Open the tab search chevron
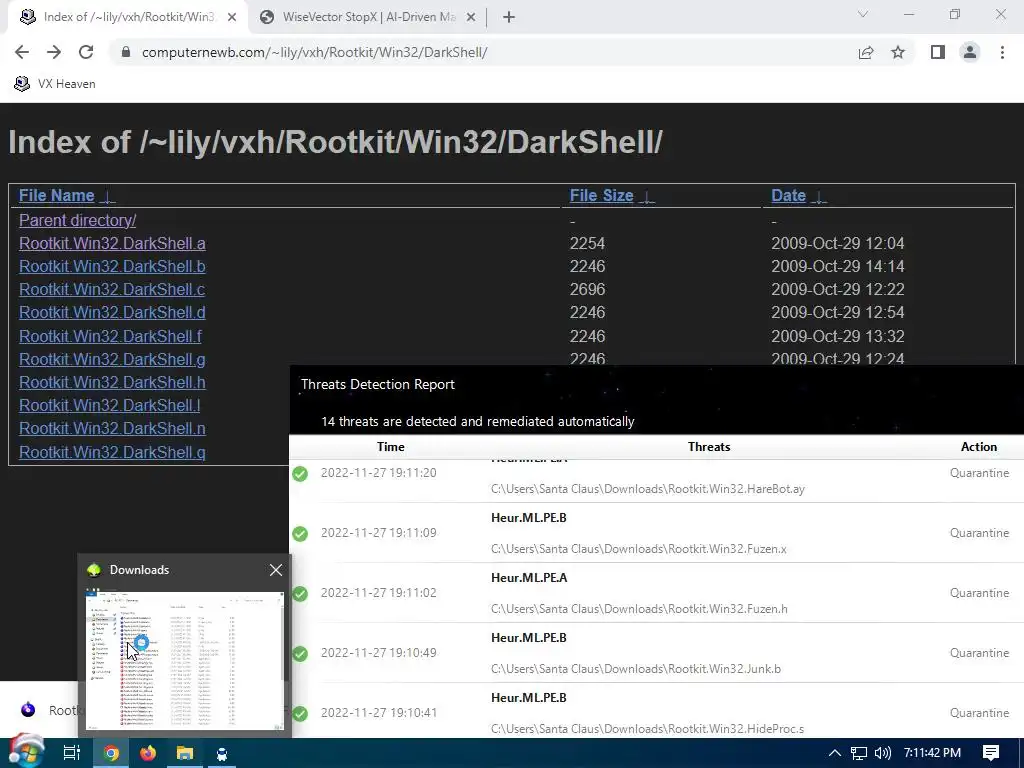This screenshot has width=1024, height=768. pyautogui.click(x=863, y=14)
